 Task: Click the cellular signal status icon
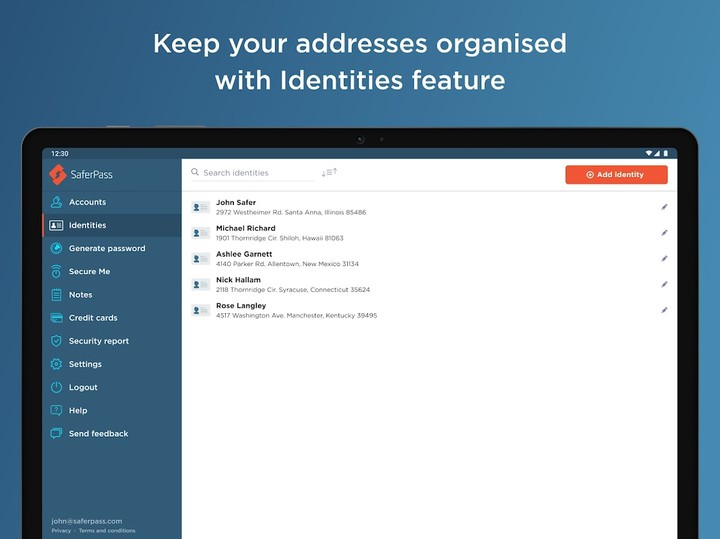[x=657, y=153]
